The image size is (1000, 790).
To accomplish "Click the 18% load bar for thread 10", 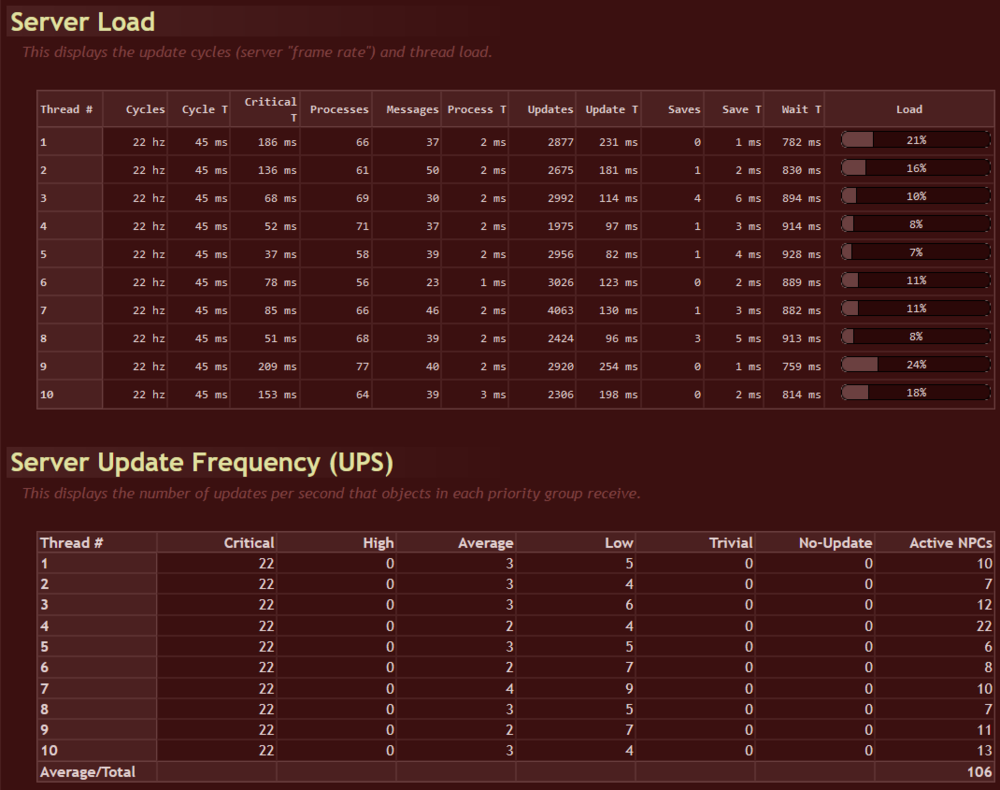I will (x=916, y=392).
